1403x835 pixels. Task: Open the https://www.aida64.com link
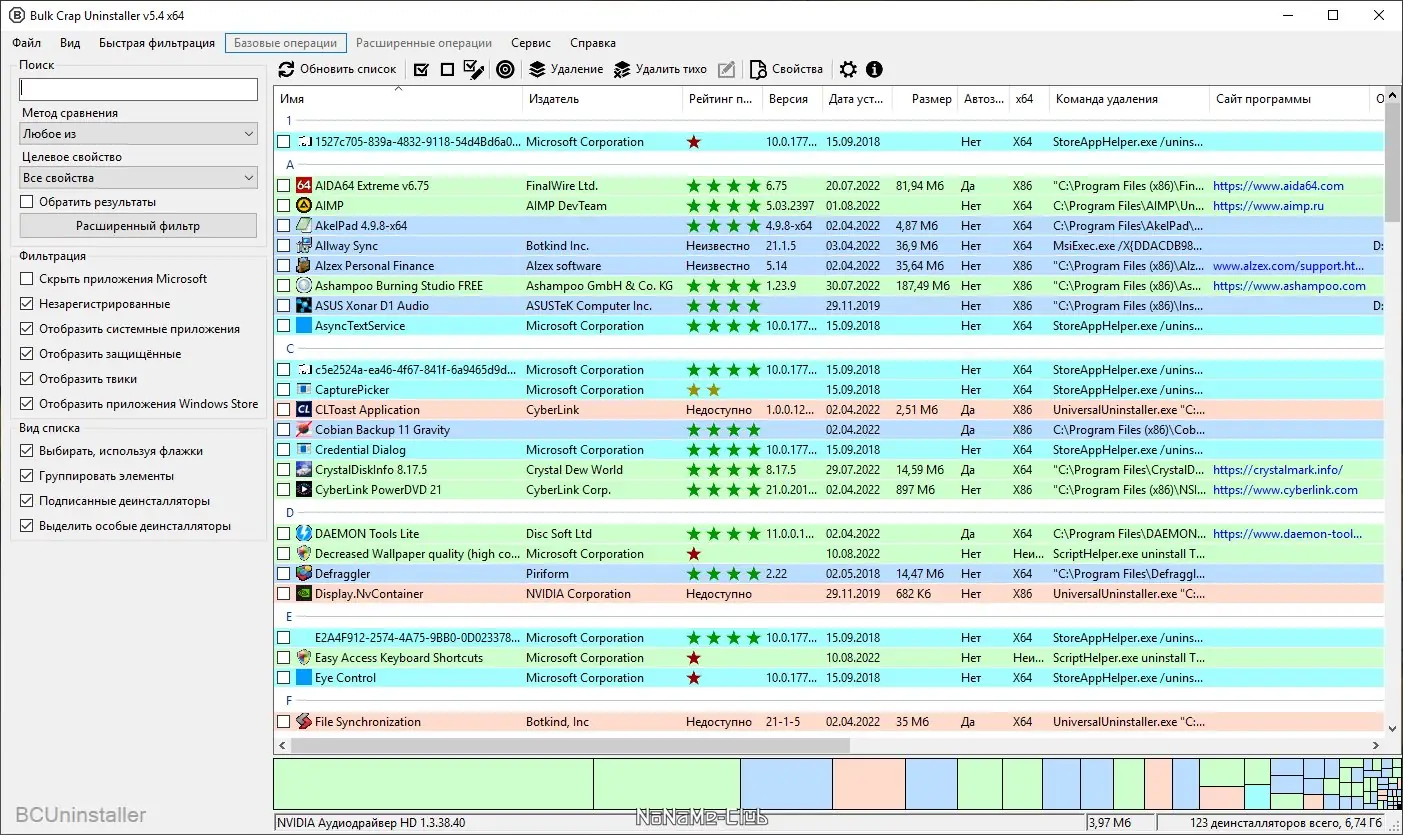1278,186
